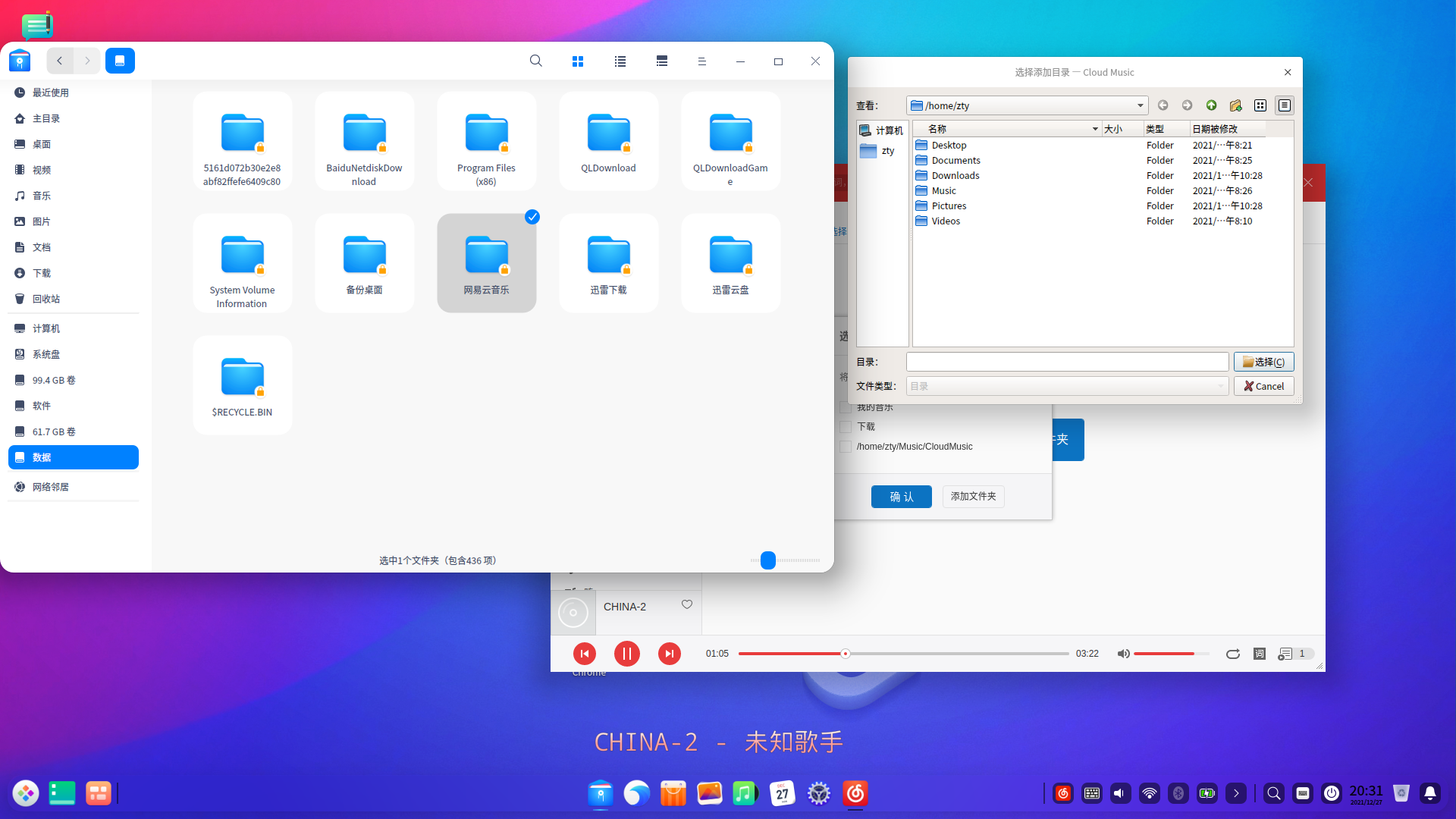
Task: Check the 下载 folder checkbox
Action: point(846,427)
